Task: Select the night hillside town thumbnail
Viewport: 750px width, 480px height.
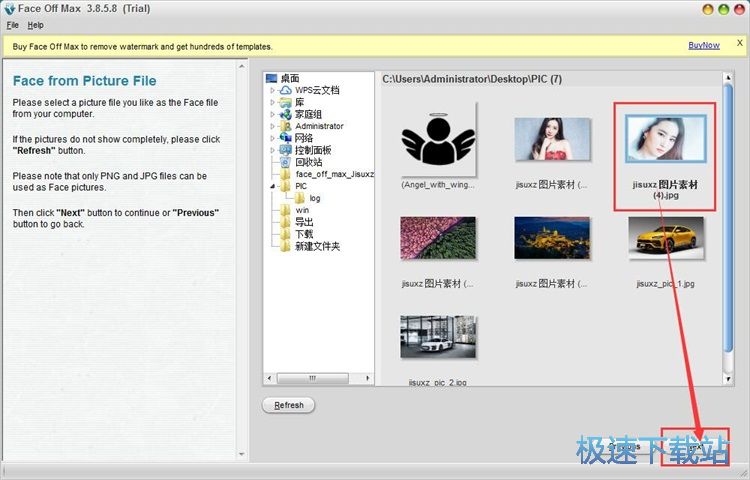Action: pos(552,238)
